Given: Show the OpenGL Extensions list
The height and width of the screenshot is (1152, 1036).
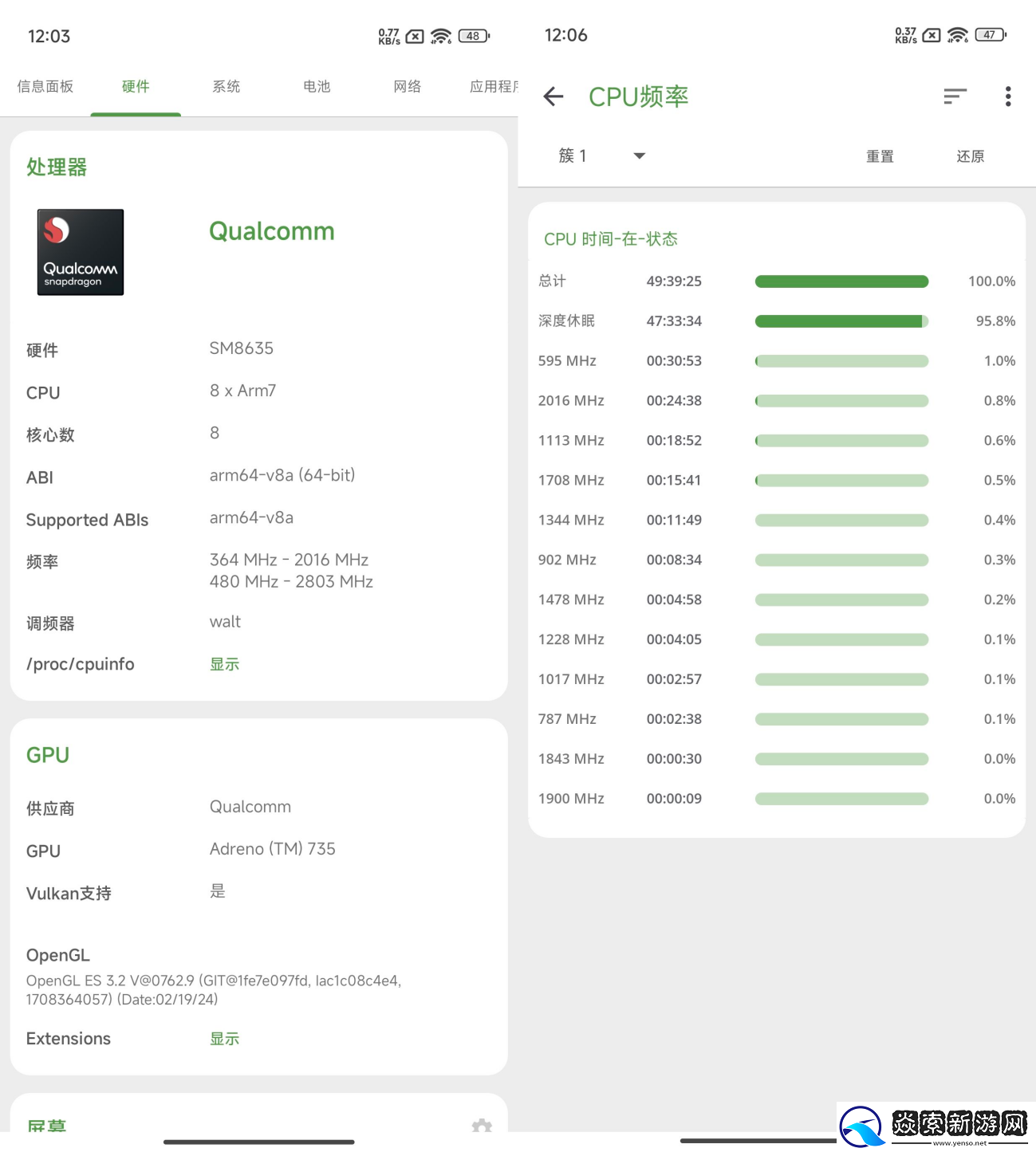Looking at the screenshot, I should 224,1039.
